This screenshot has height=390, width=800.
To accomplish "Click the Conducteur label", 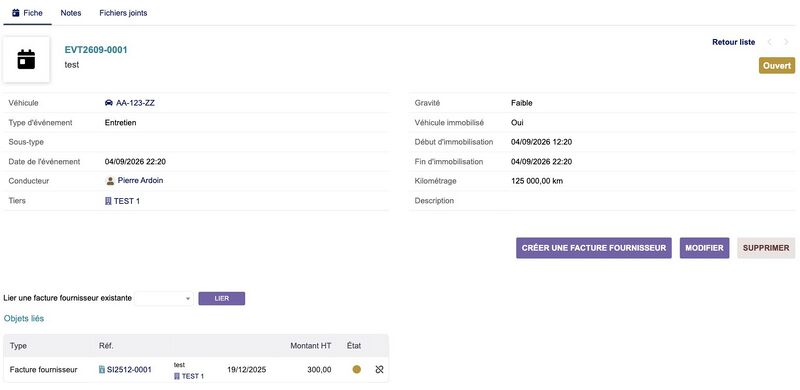I will pyautogui.click(x=29, y=181).
